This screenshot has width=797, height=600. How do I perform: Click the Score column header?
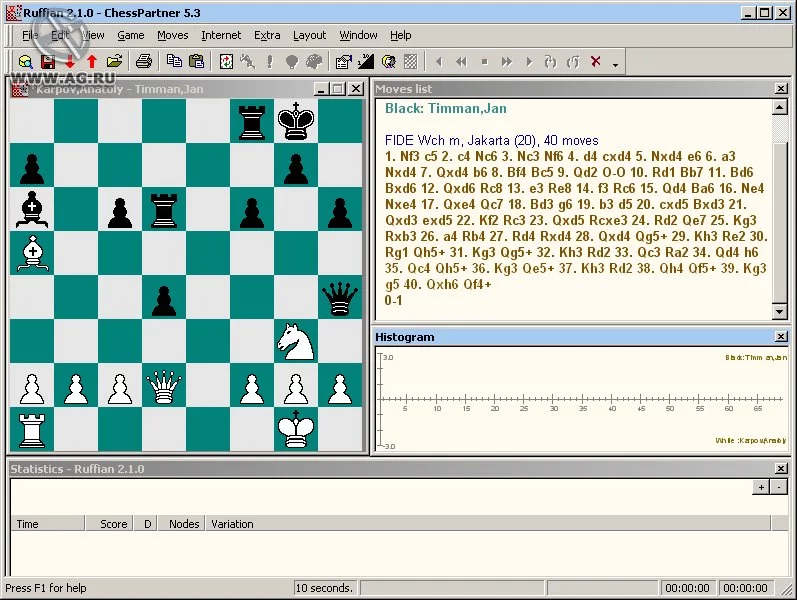(x=109, y=524)
